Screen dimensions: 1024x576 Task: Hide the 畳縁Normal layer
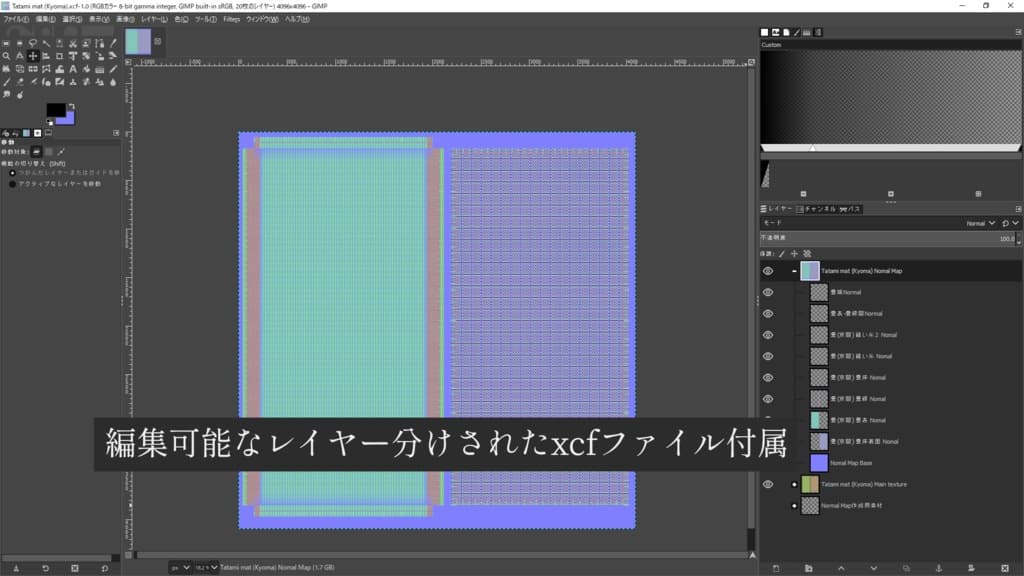click(766, 291)
